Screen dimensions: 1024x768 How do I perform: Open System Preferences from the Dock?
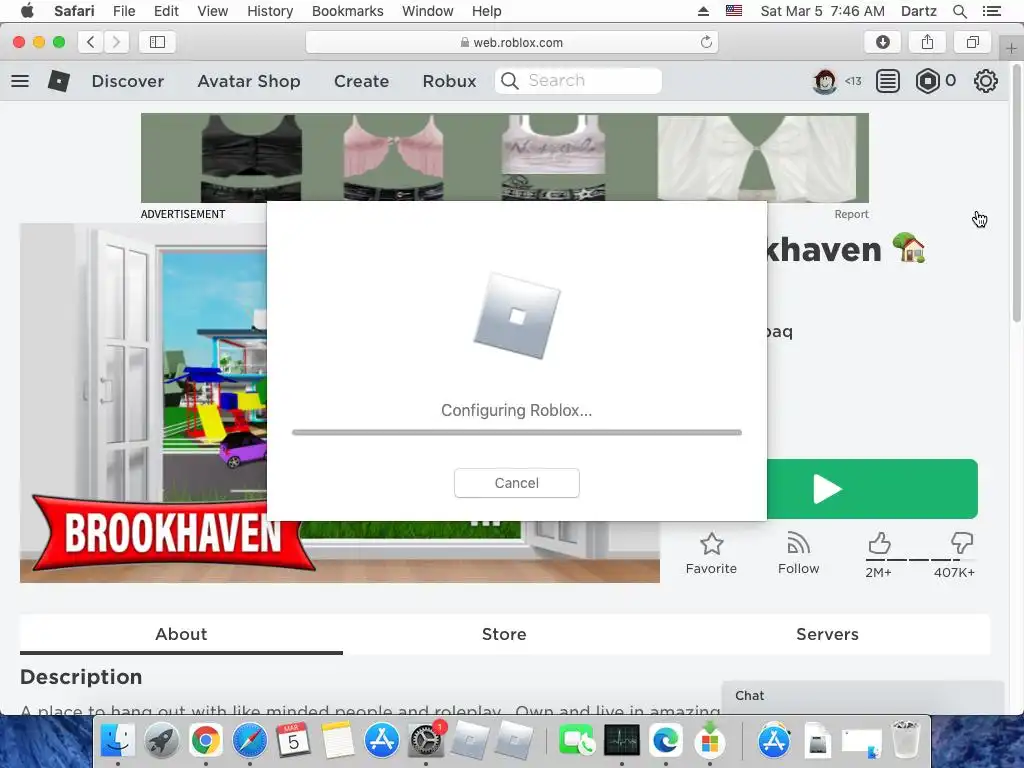(426, 741)
